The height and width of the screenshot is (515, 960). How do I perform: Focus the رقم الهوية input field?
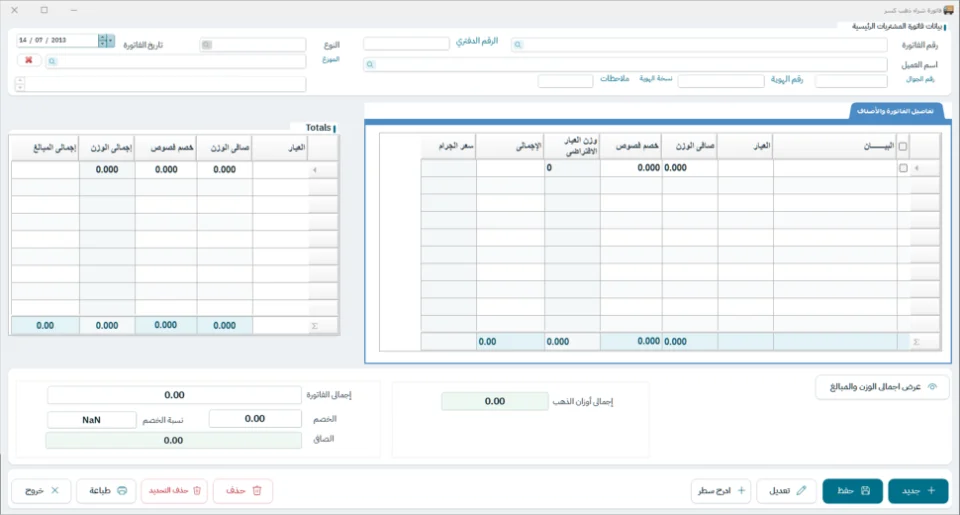(721, 81)
